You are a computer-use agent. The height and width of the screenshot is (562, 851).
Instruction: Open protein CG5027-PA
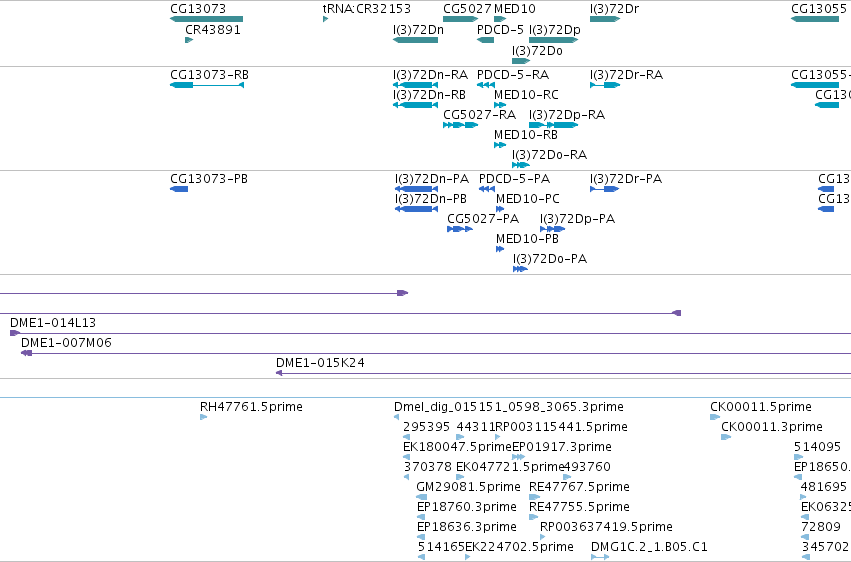coord(460,229)
